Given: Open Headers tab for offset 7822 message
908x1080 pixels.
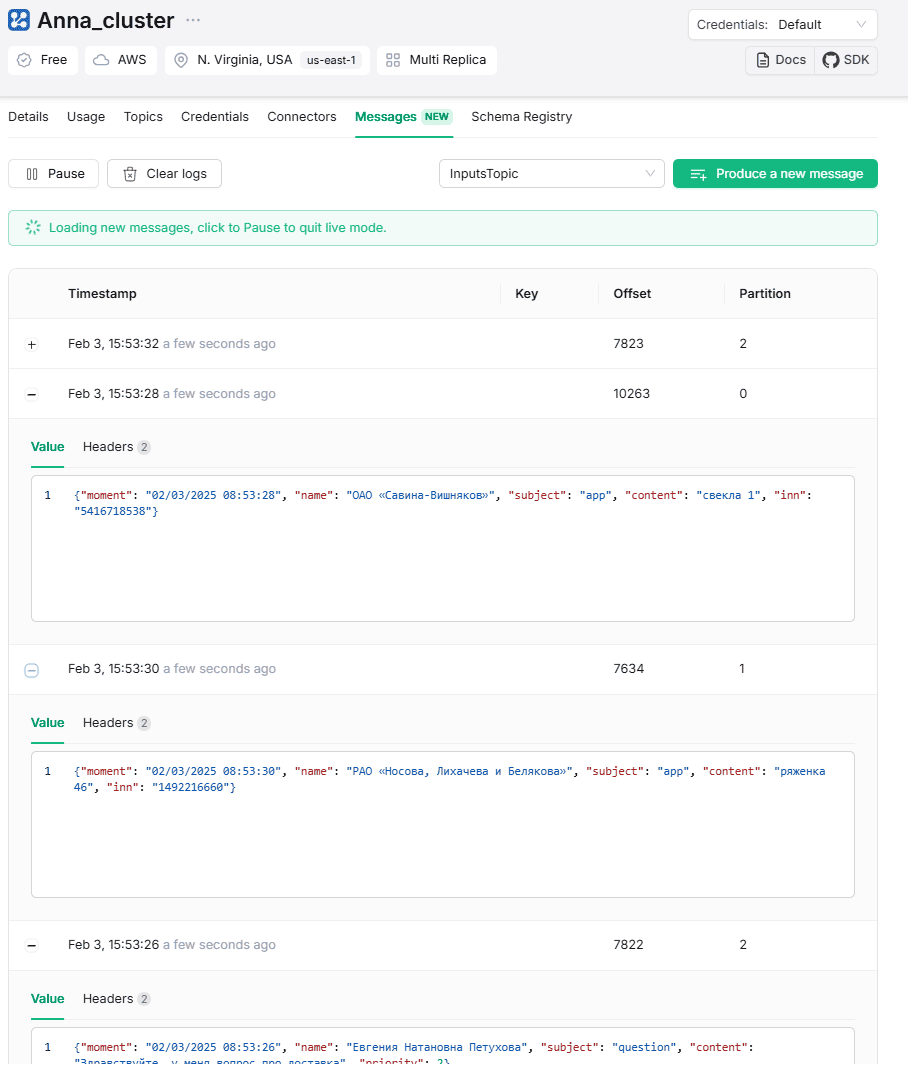Looking at the screenshot, I should (116, 999).
